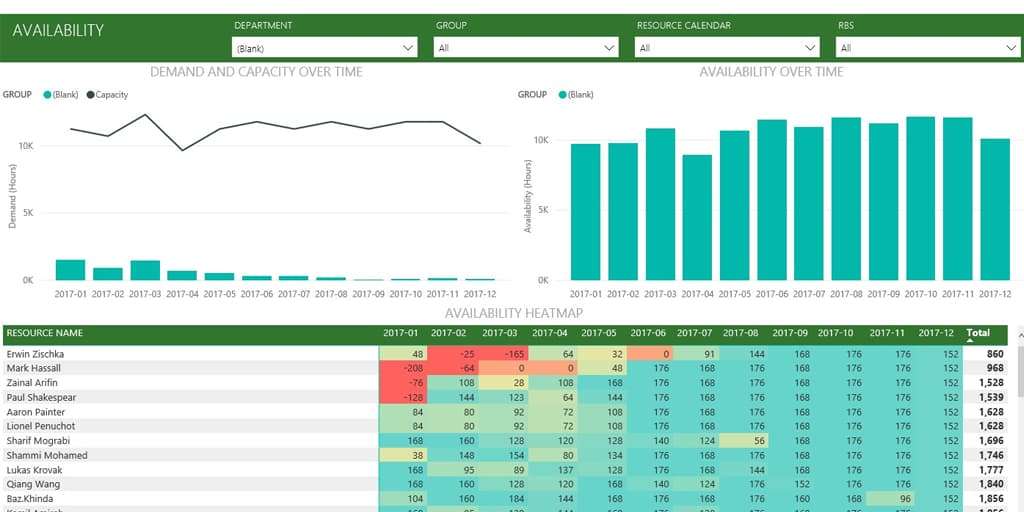Click Mark Hassall's -208 red cell
Screen dimensions: 1024x512
403,368
